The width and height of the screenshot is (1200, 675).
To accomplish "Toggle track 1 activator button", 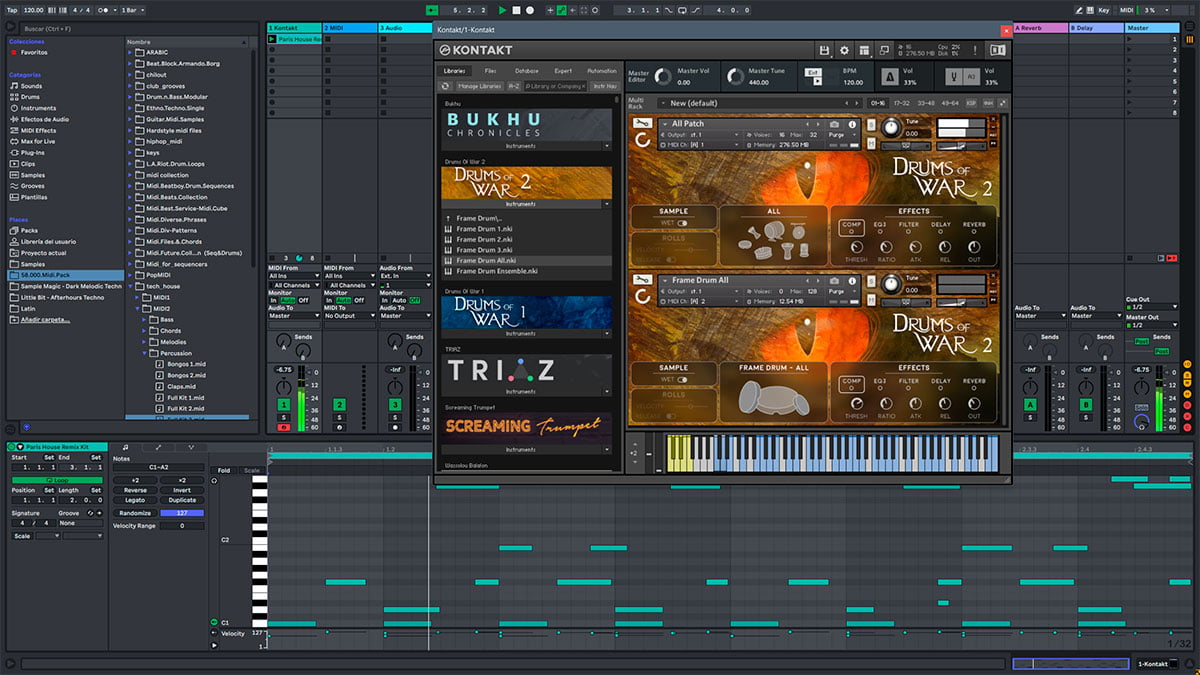I will (284, 404).
